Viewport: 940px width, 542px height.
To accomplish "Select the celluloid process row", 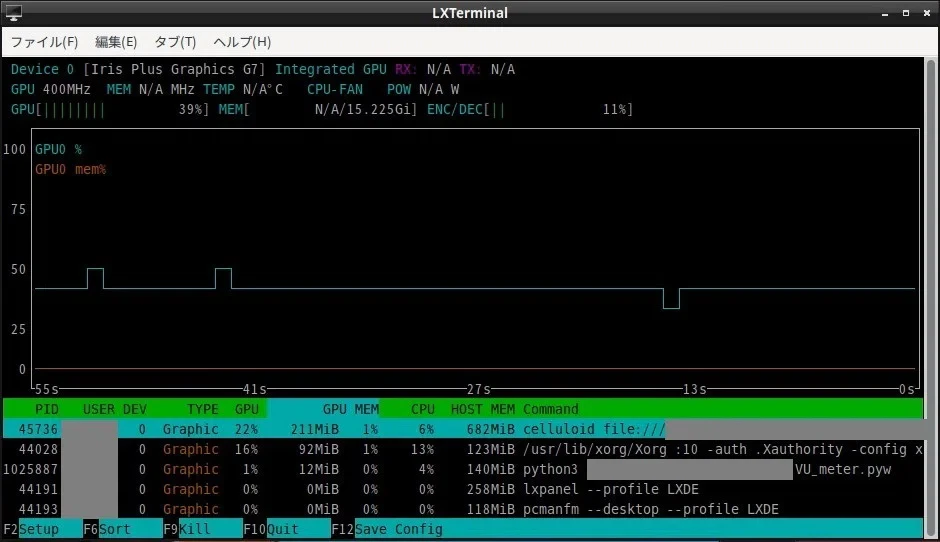I will tap(463, 429).
